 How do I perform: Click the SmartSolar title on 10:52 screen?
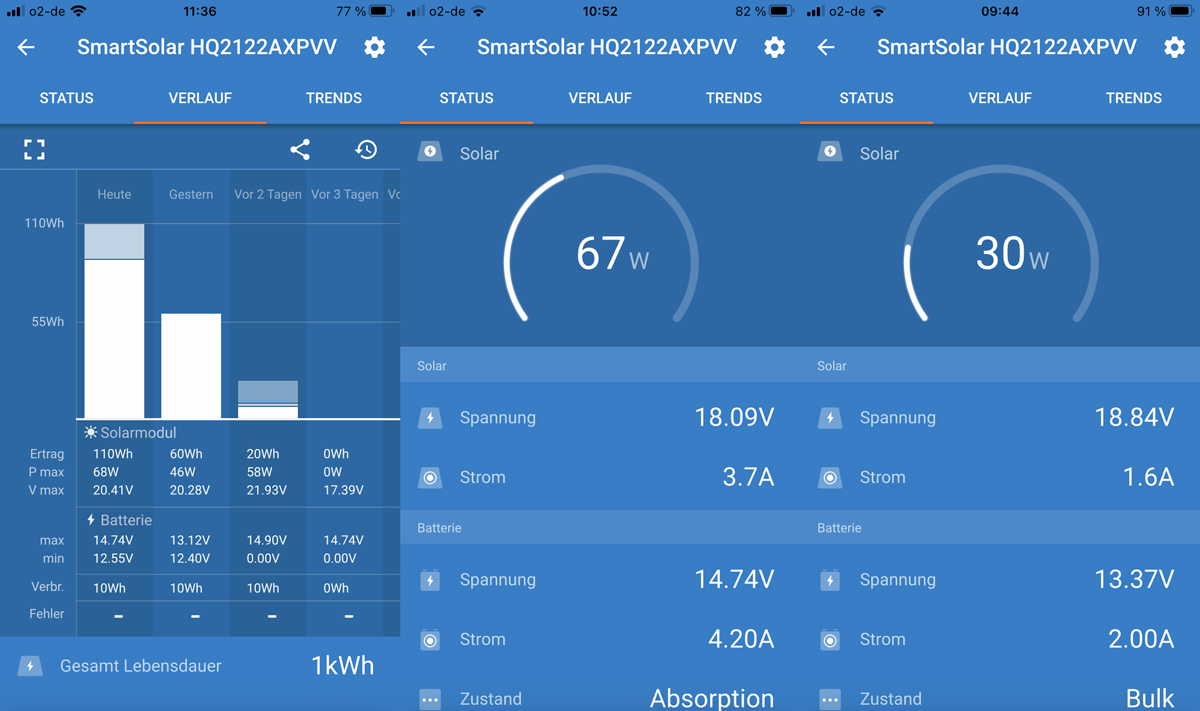pos(607,47)
